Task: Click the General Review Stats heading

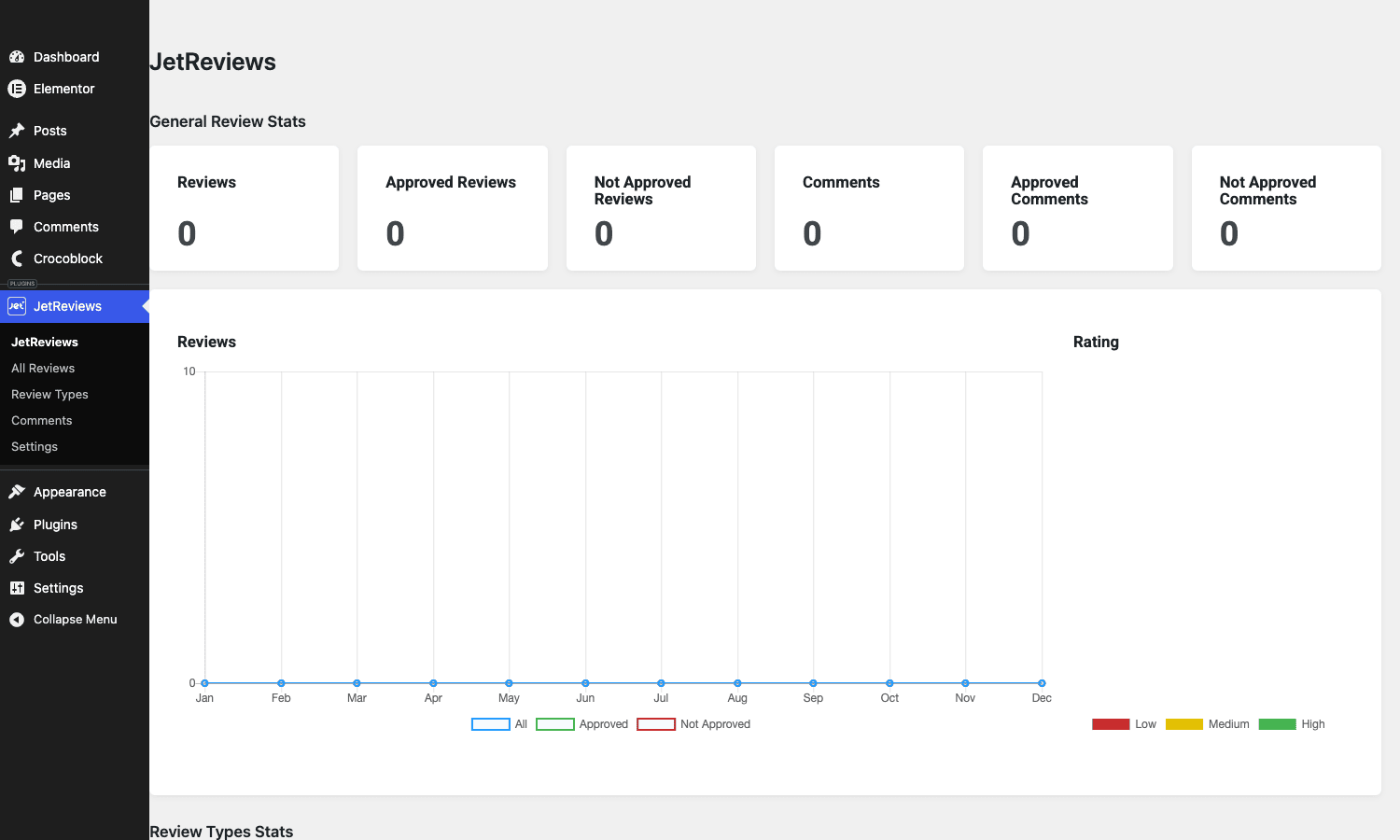Action: click(x=228, y=121)
